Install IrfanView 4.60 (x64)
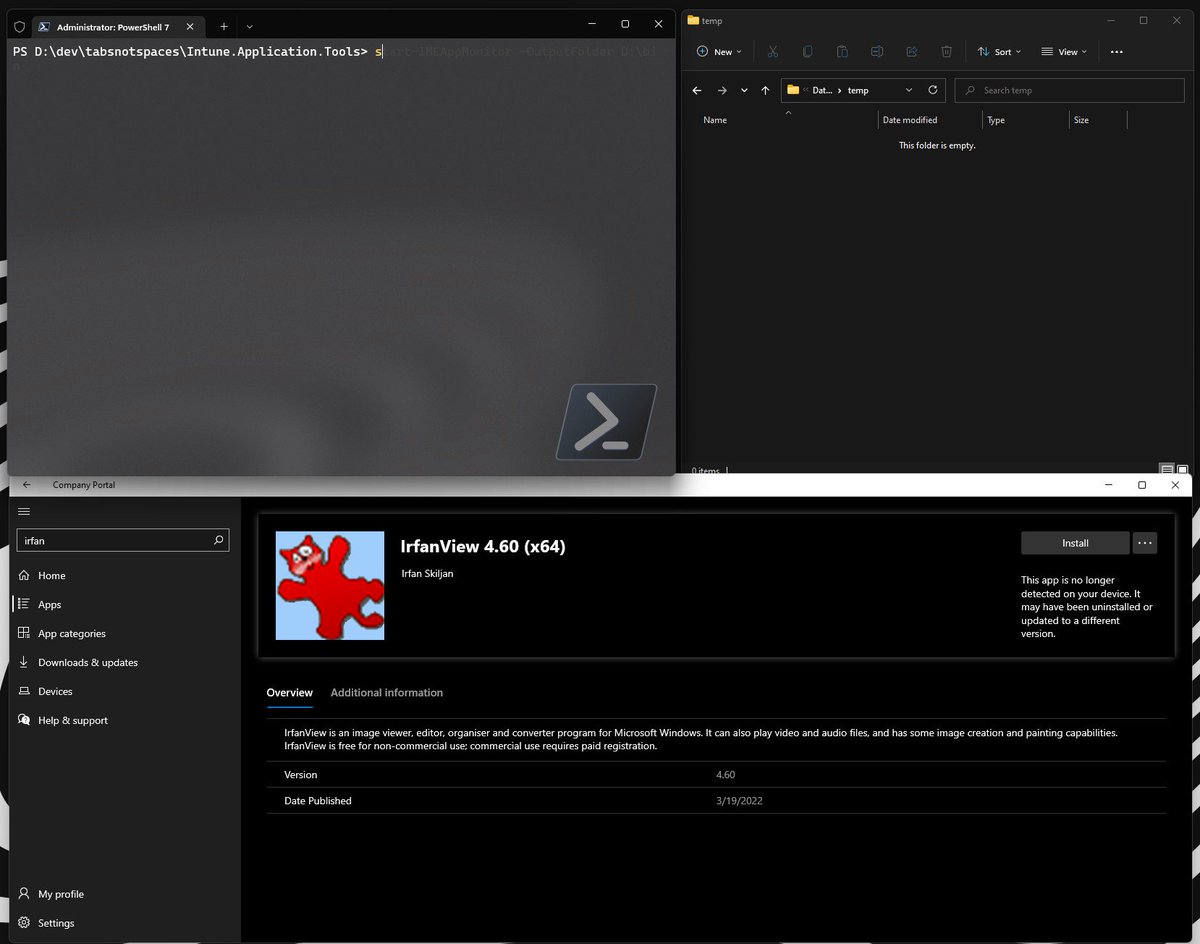 click(1075, 543)
